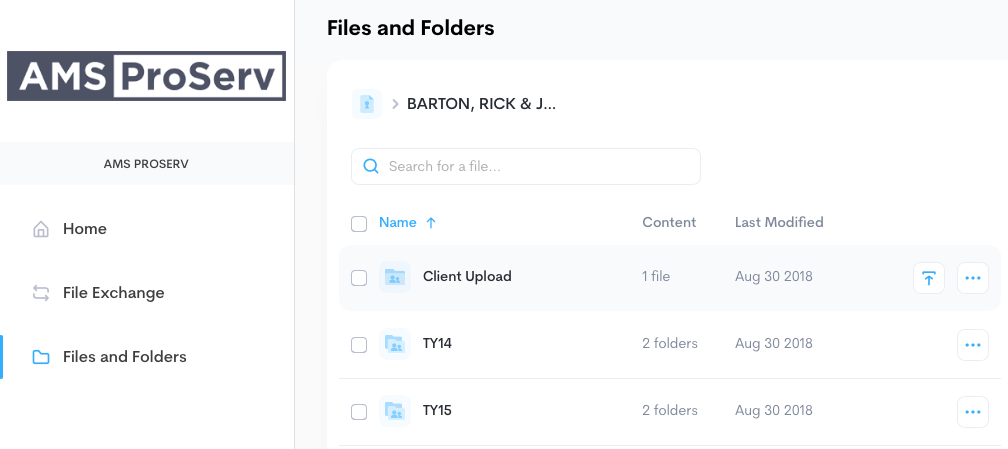This screenshot has height=449, width=1008.
Task: Click the Client Upload folder icon
Action: click(394, 277)
